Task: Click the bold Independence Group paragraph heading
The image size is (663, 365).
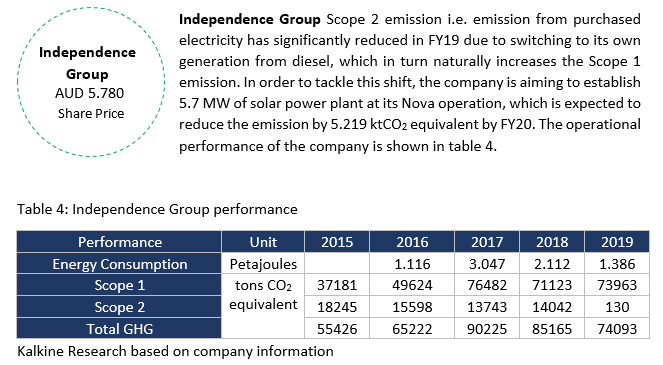Action: tap(249, 19)
